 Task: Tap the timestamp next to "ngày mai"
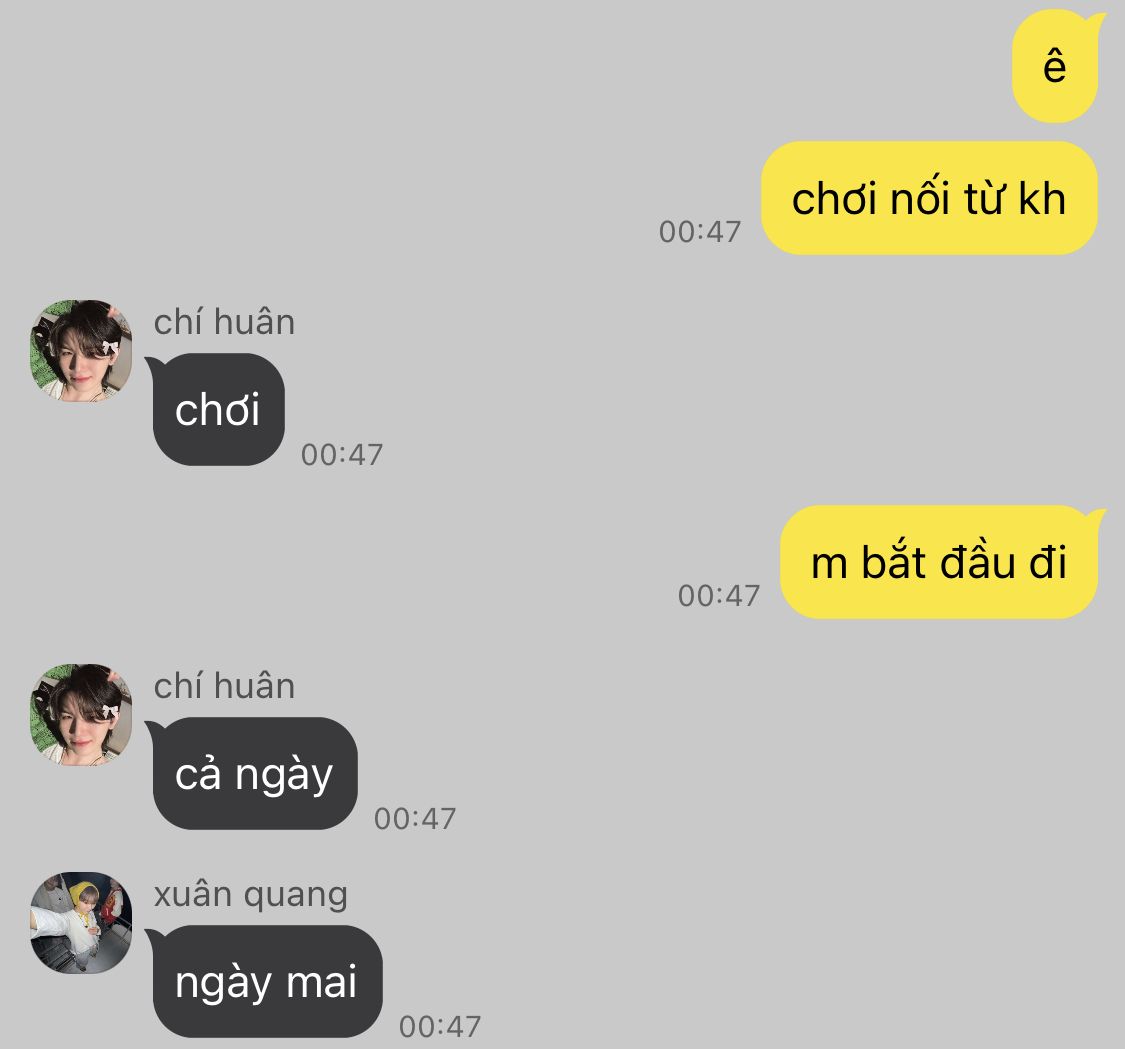pyautogui.click(x=440, y=1027)
